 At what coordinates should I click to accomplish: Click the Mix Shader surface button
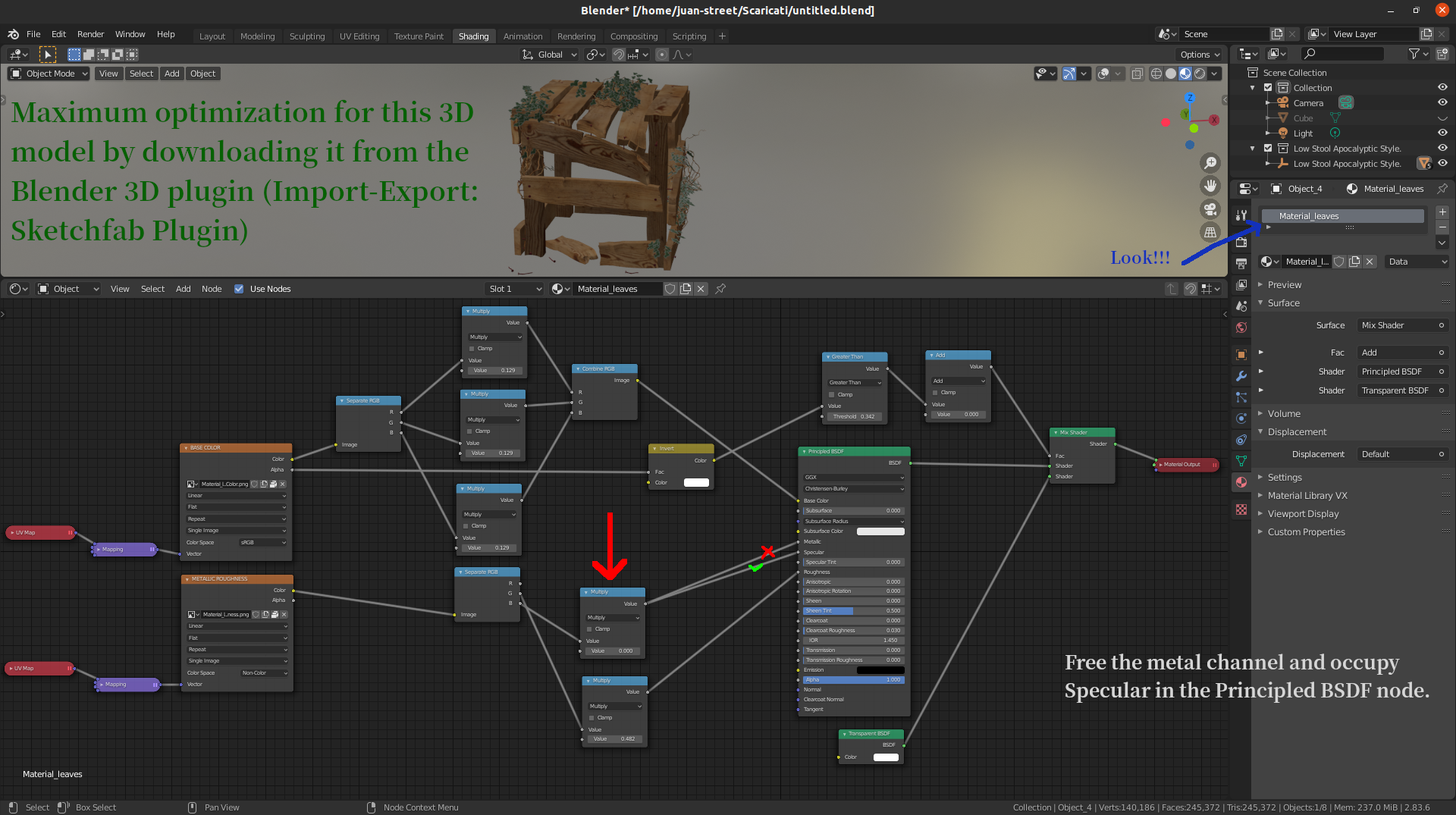click(1403, 325)
